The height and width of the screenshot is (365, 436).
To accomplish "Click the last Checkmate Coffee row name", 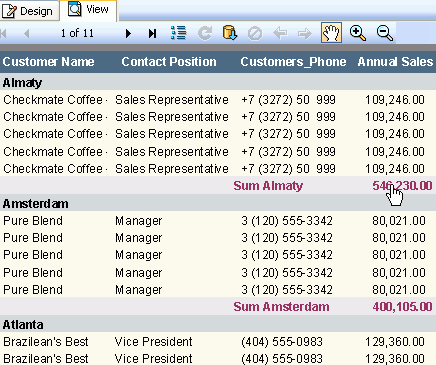I will tap(55, 169).
